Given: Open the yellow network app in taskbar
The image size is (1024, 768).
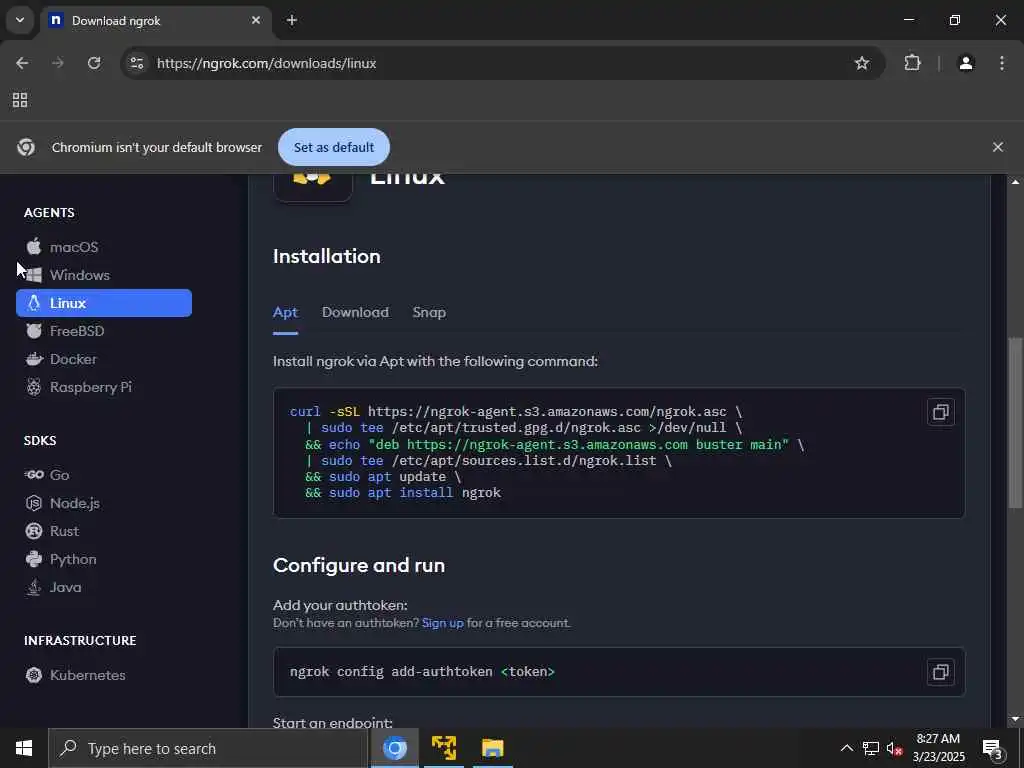Looking at the screenshot, I should (444, 748).
